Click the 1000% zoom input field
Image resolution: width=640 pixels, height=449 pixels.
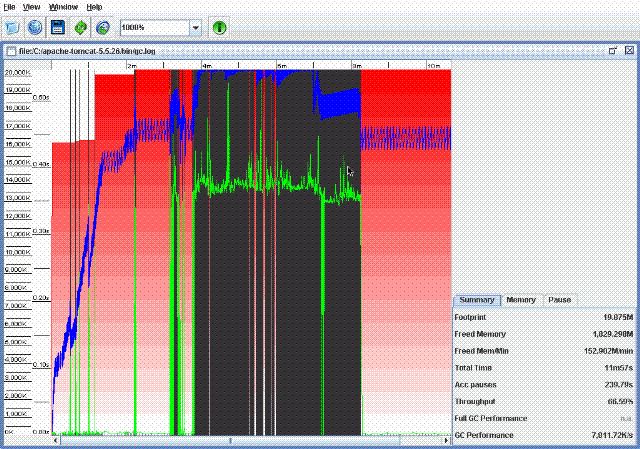pyautogui.click(x=155, y=28)
